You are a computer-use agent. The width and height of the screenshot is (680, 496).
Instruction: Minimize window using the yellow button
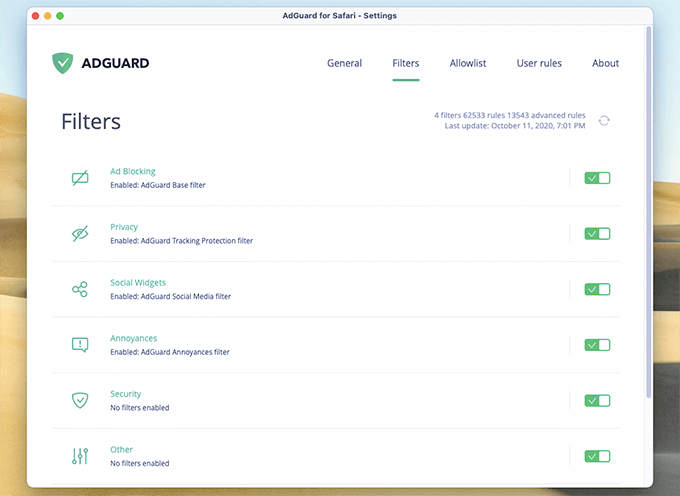point(48,16)
